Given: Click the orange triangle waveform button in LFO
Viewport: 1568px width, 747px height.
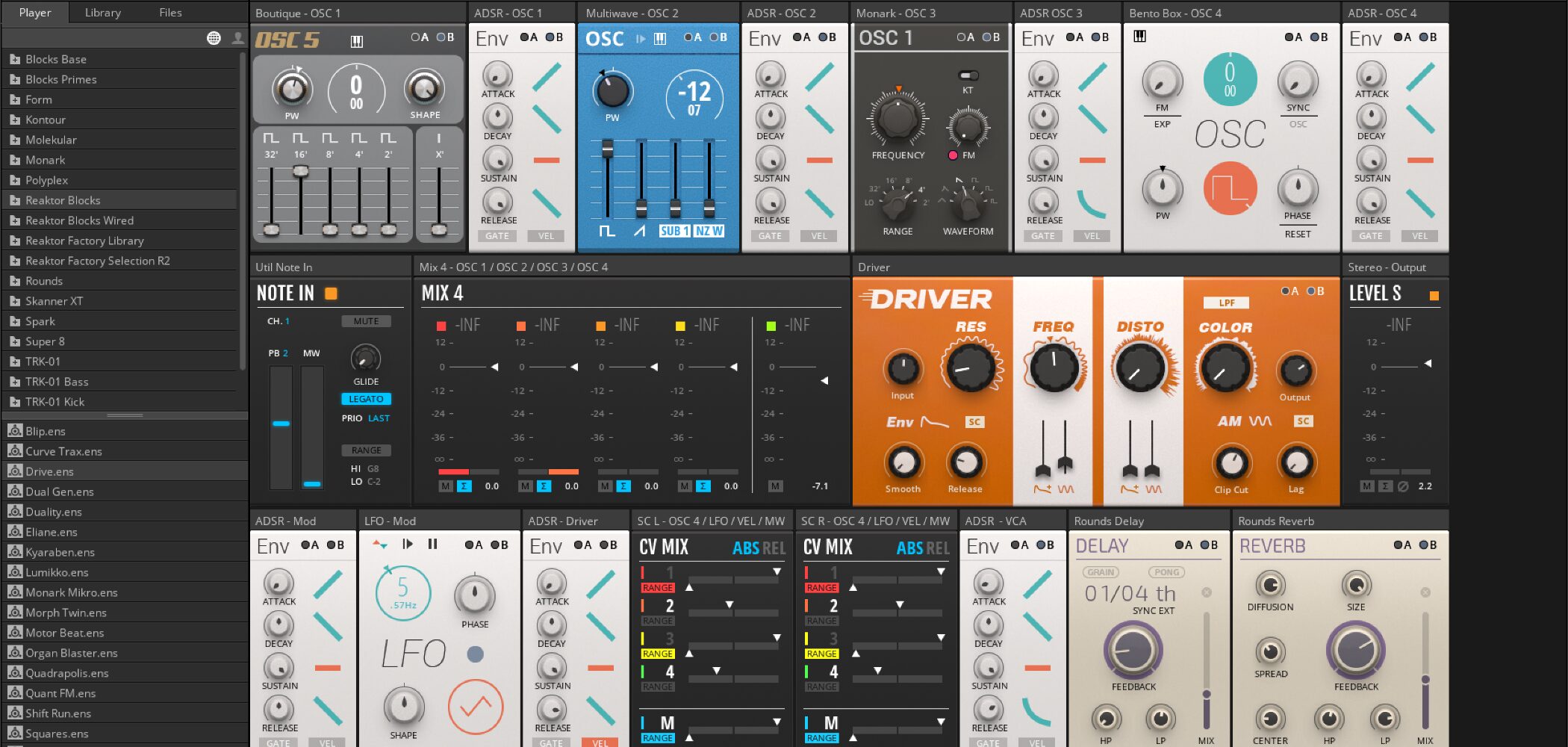Looking at the screenshot, I should tap(476, 706).
